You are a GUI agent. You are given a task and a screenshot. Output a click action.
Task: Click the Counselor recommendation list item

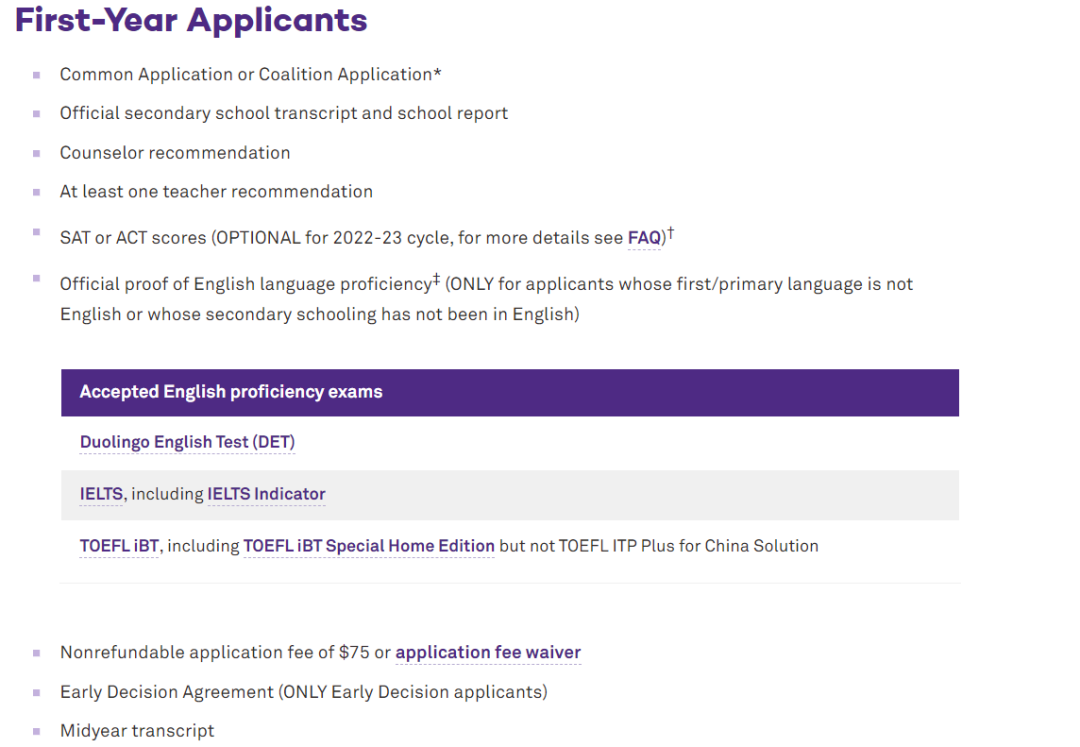point(175,153)
